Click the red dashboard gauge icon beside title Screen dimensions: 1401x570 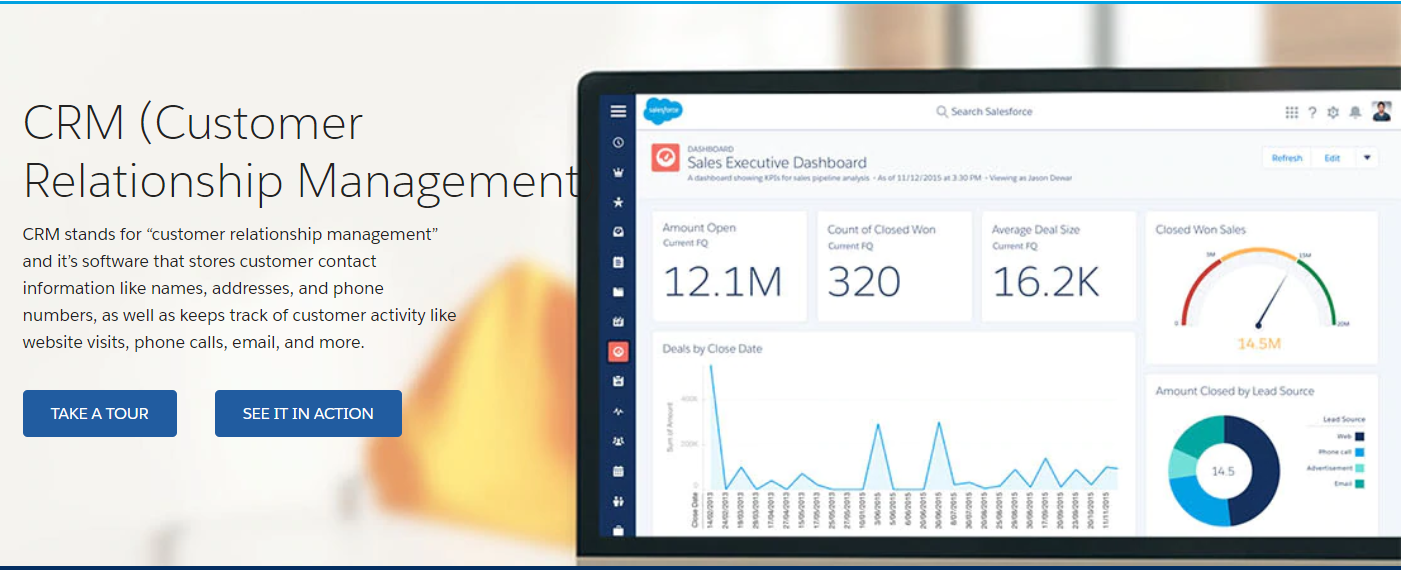(x=665, y=158)
